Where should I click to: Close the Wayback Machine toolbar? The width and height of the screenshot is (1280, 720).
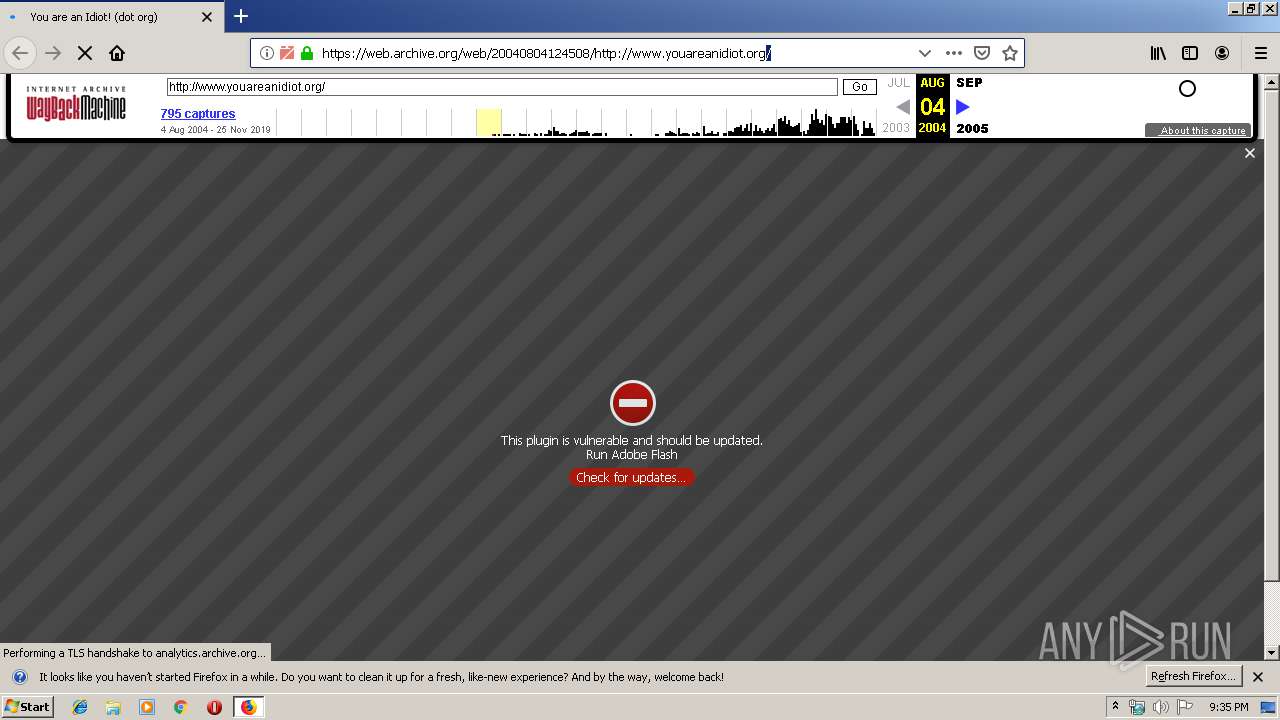[1249, 153]
